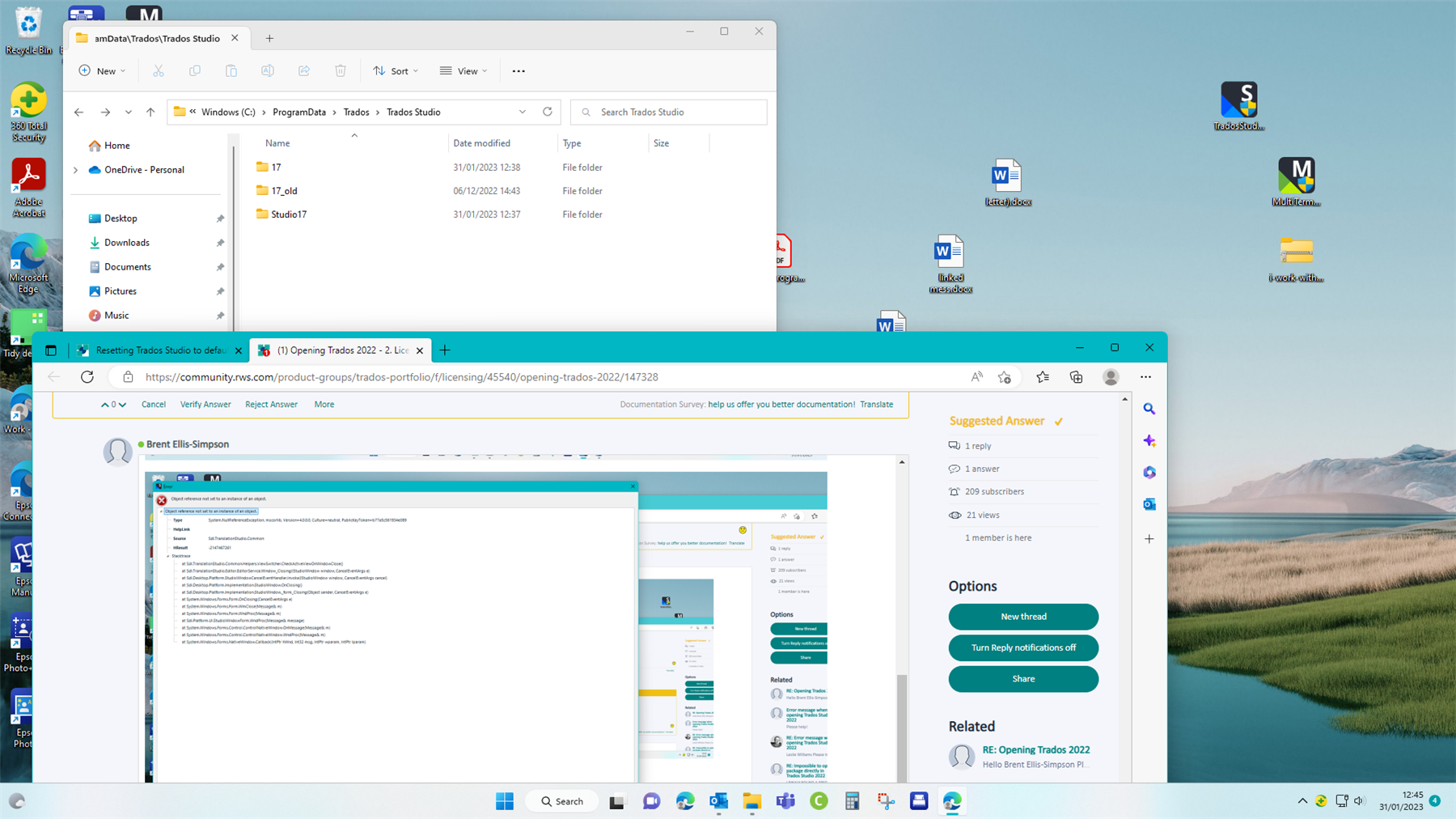Screen dimensions: 1456x819
Task: Turn Reply notifications off
Action: point(1022,647)
